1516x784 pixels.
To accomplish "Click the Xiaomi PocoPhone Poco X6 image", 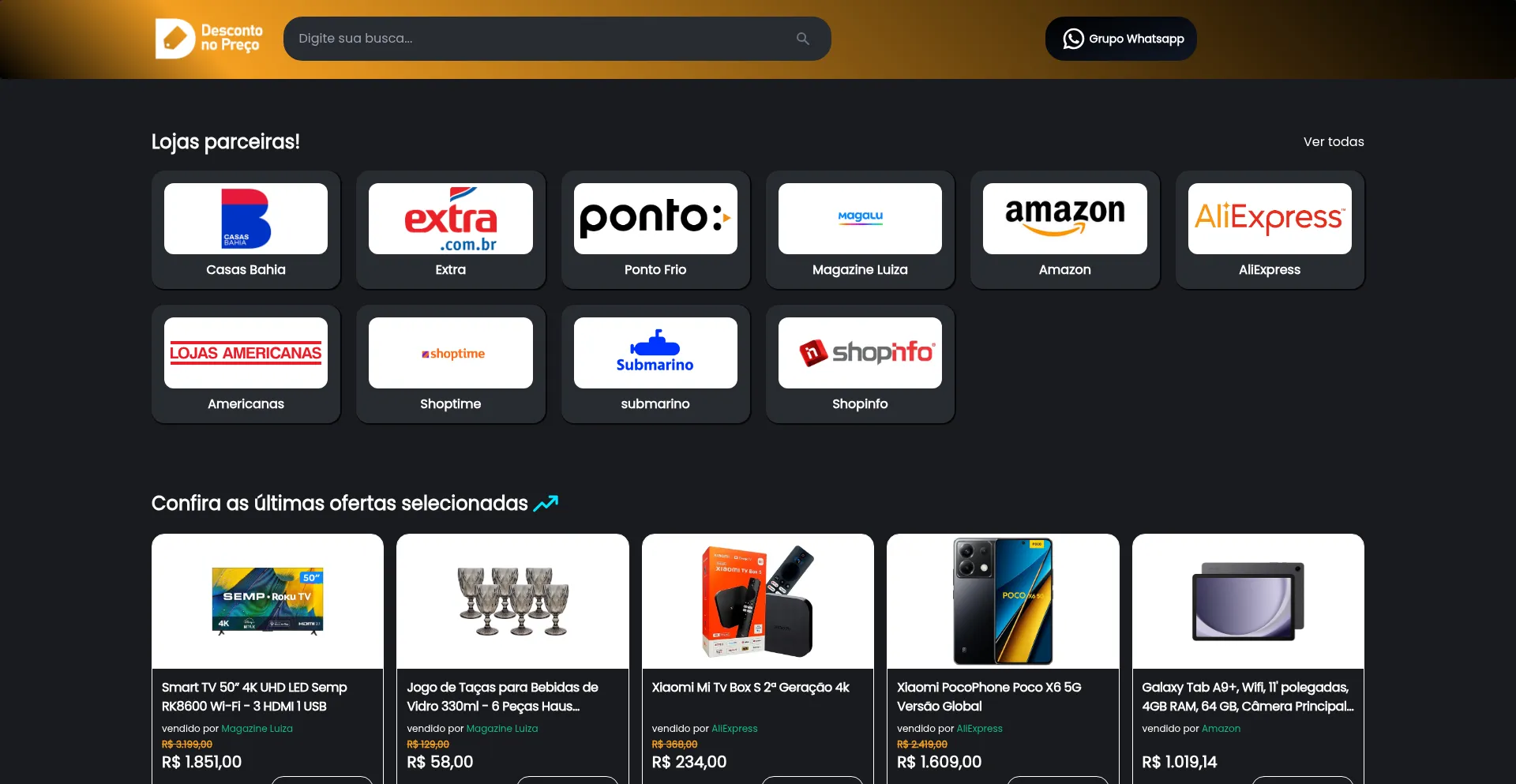I will (1003, 601).
